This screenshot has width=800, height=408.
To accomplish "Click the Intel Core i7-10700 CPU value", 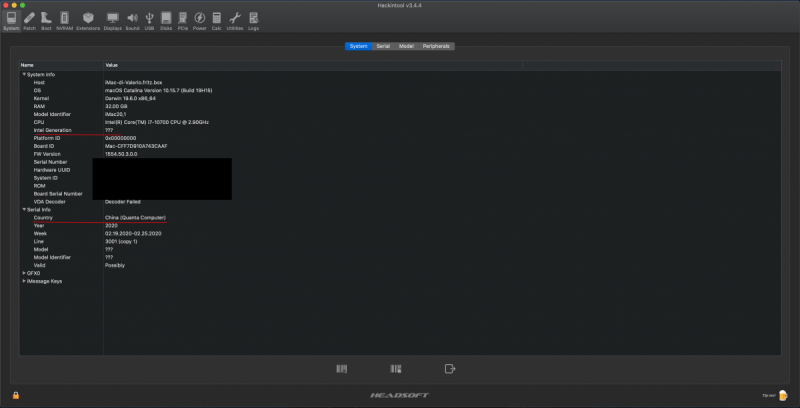I will (x=157, y=122).
